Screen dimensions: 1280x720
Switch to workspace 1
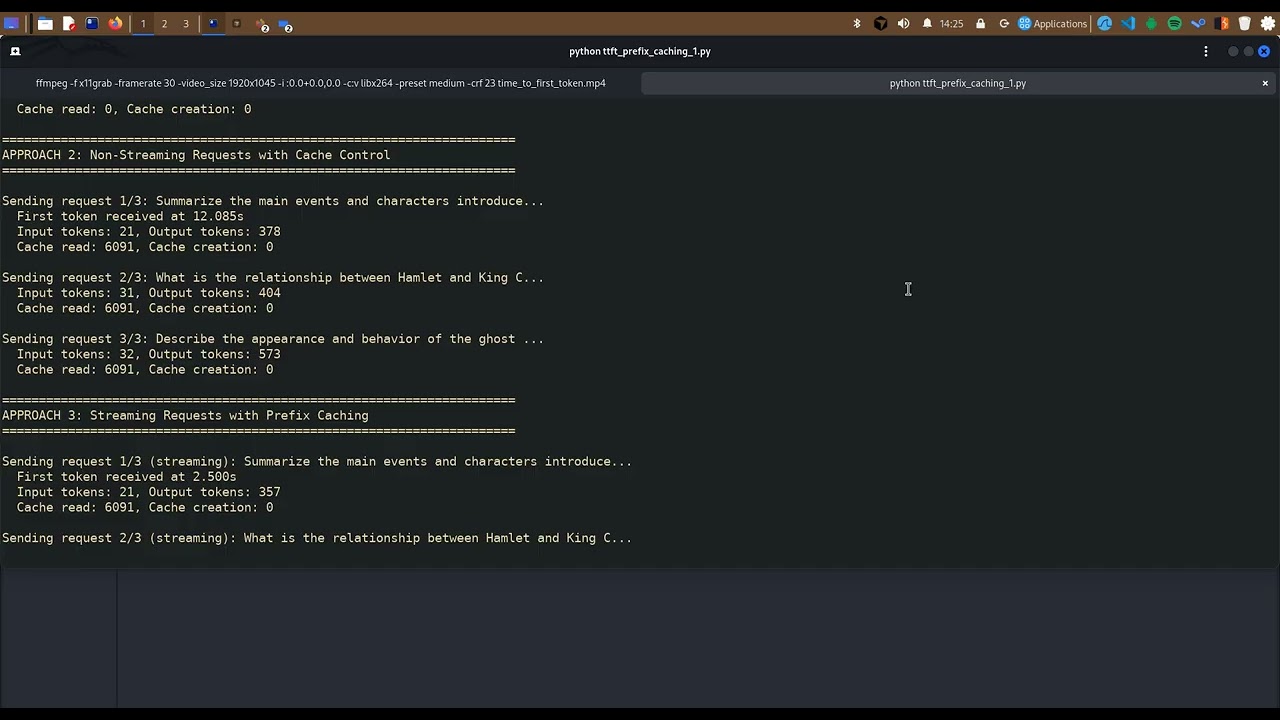point(143,23)
